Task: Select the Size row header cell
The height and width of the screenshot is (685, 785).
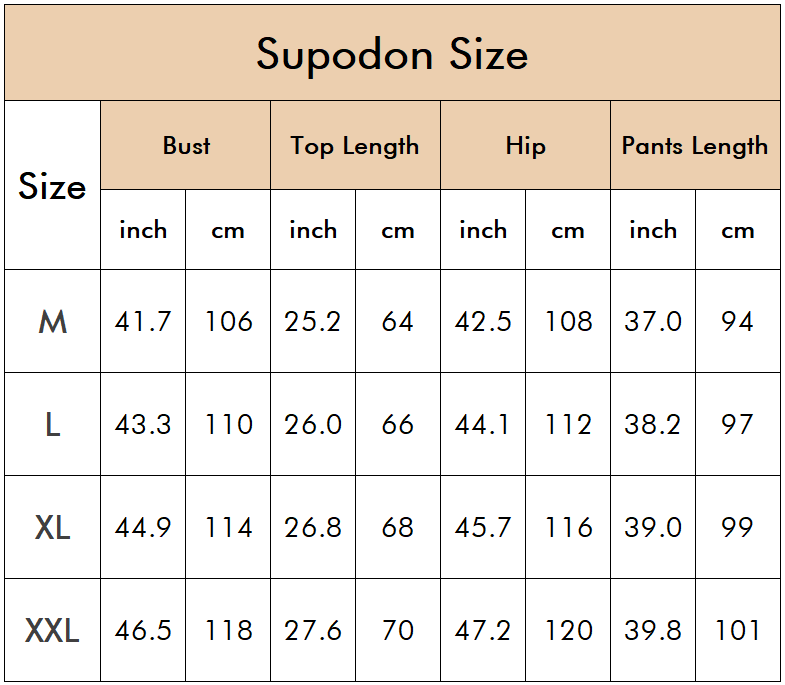Action: coord(53,185)
